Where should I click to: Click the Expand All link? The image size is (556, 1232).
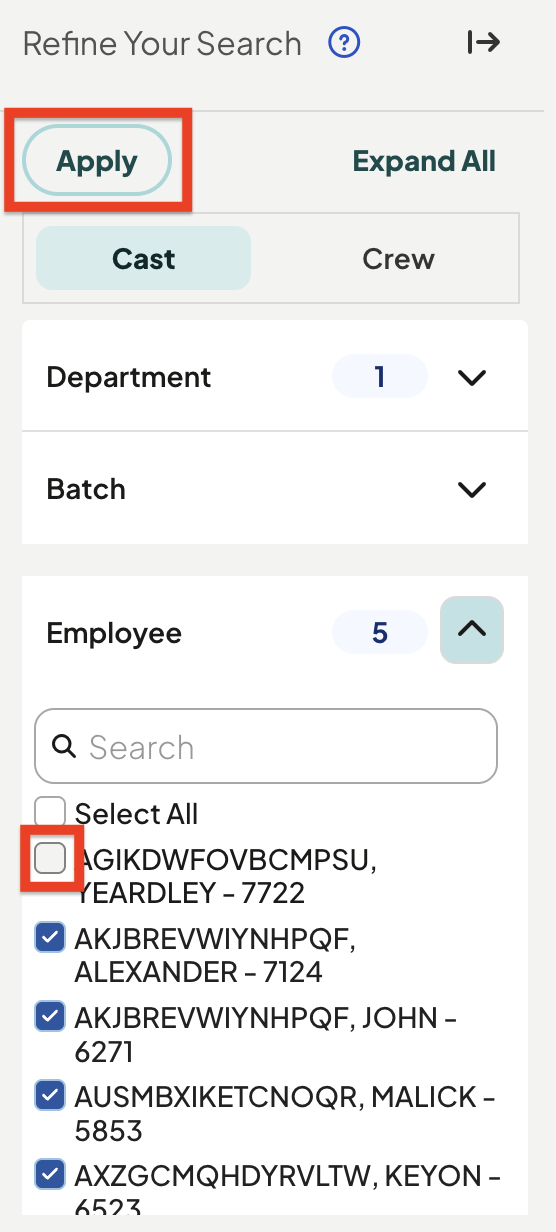424,161
